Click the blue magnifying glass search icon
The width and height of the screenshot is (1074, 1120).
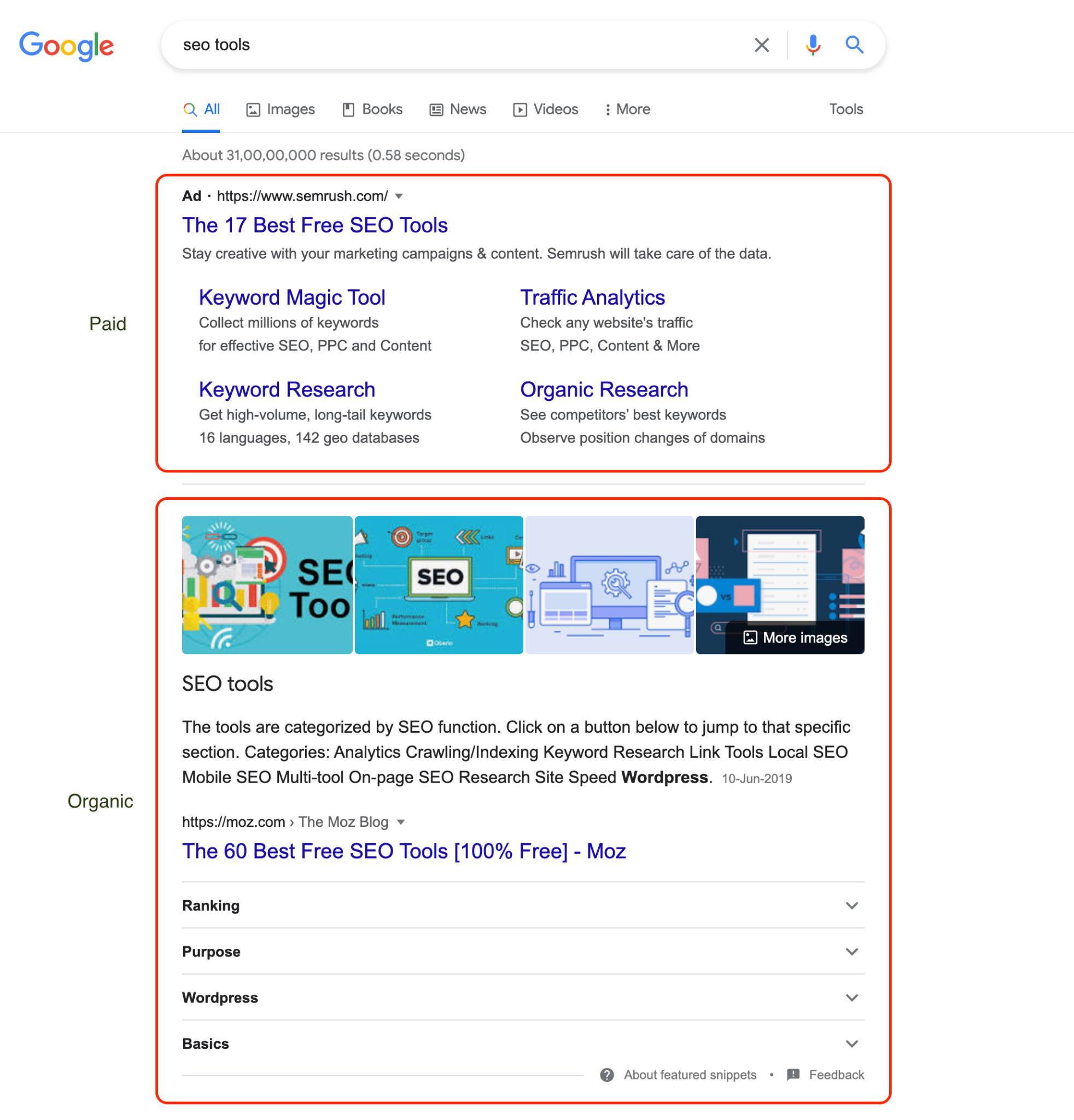[x=854, y=45]
